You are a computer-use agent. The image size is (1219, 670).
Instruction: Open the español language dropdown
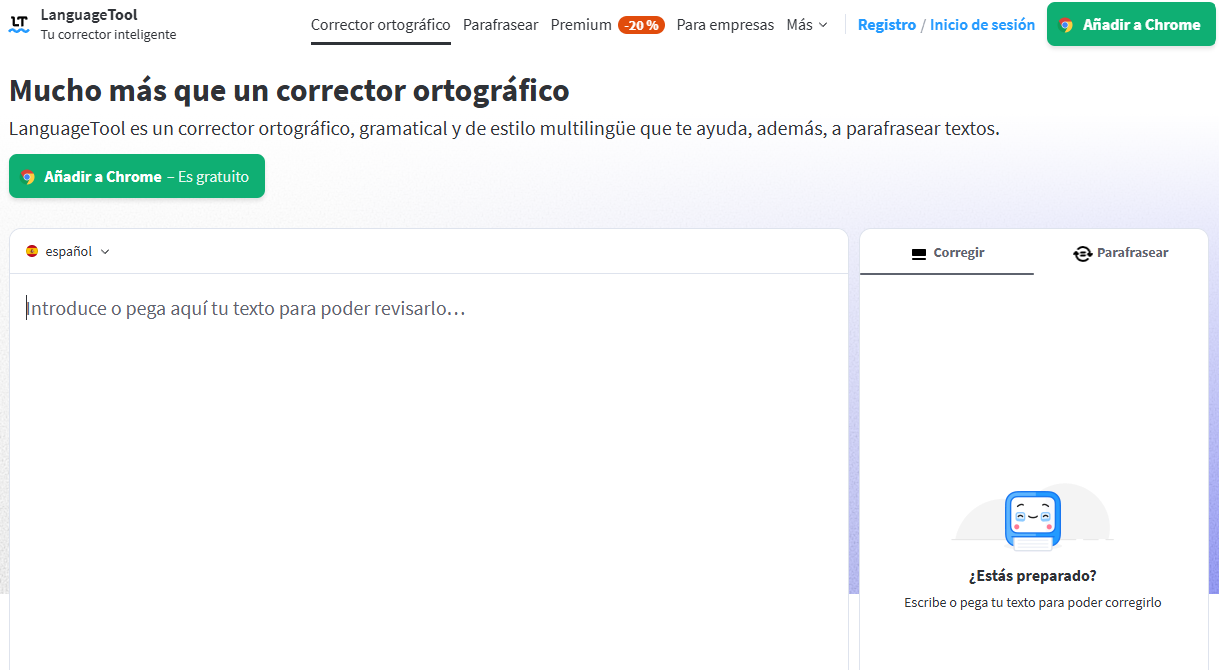click(68, 252)
